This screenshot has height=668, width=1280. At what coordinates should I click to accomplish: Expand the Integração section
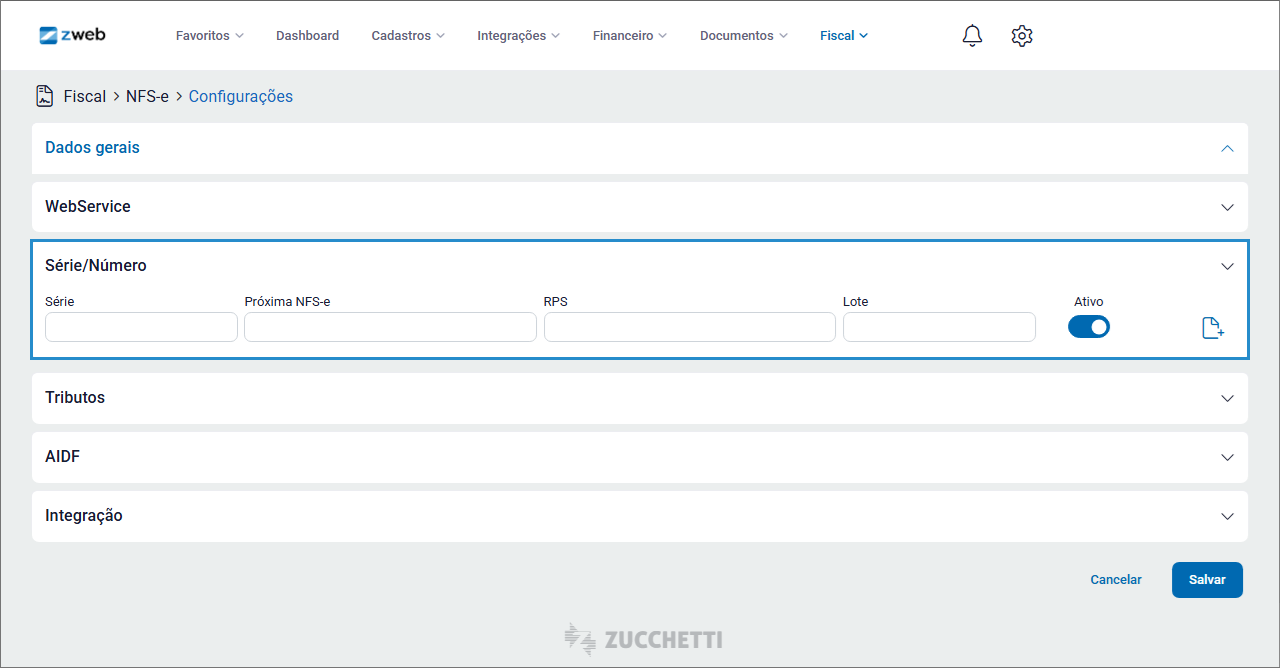pos(1227,516)
